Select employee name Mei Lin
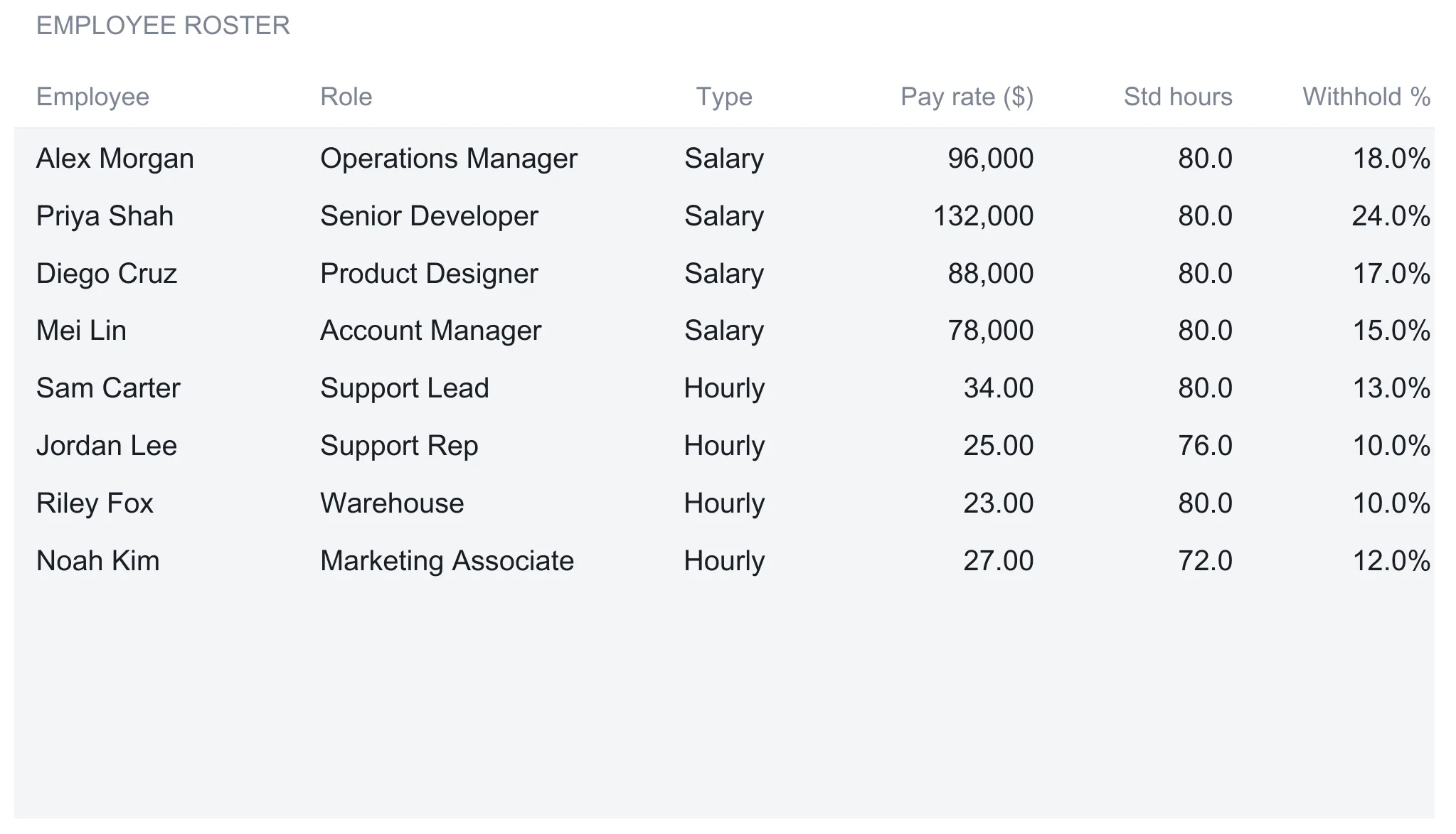The width and height of the screenshot is (1456, 834). (x=81, y=331)
